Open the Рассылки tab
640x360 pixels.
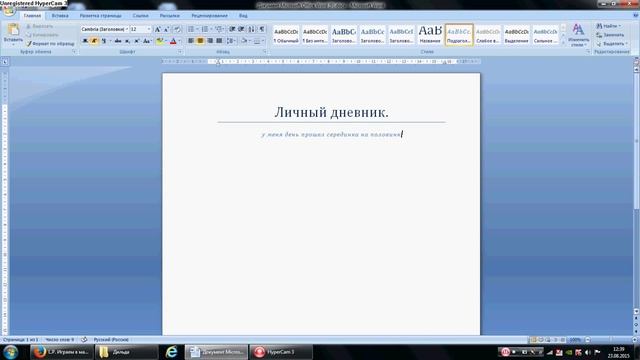pyautogui.click(x=170, y=16)
